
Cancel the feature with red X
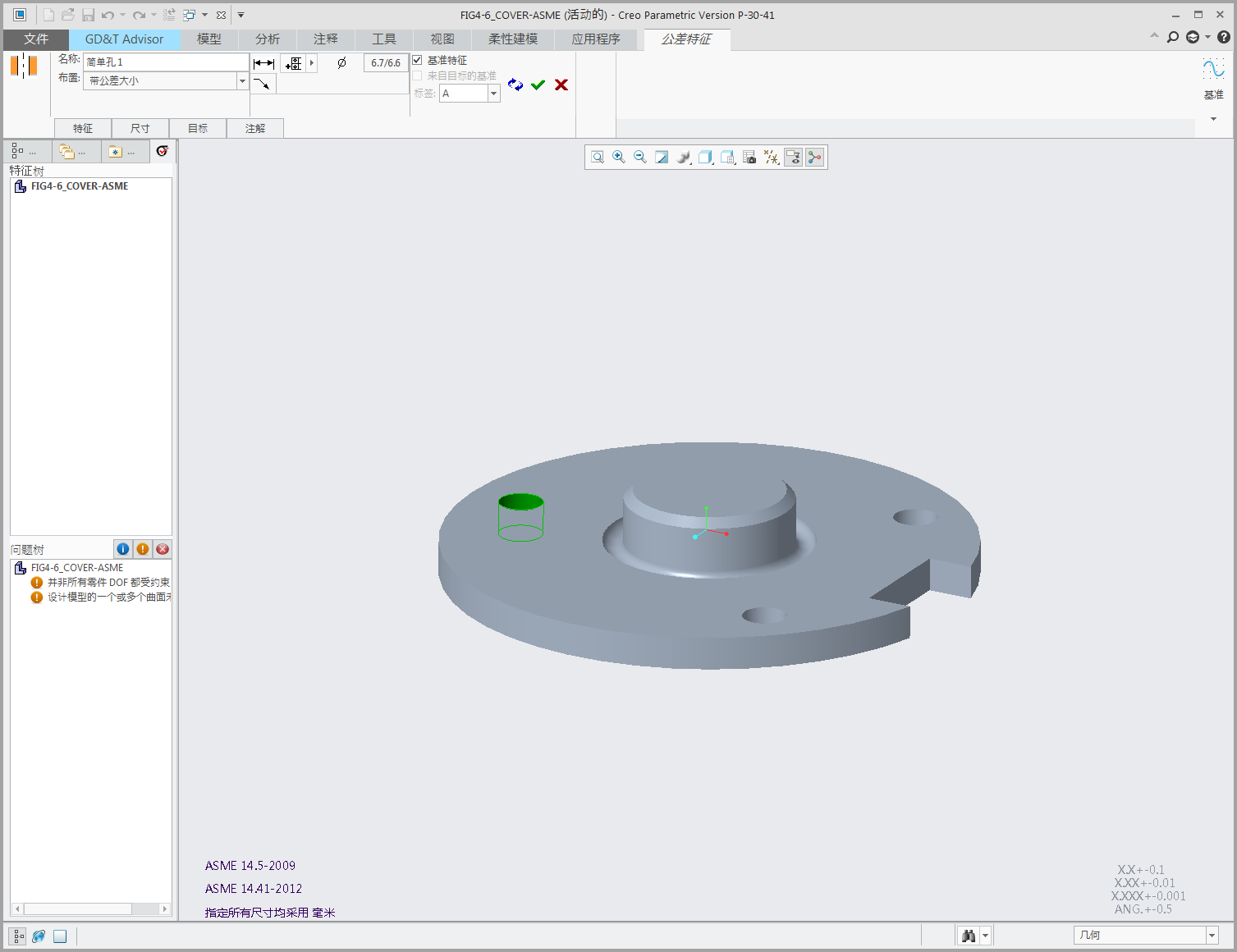pos(561,85)
